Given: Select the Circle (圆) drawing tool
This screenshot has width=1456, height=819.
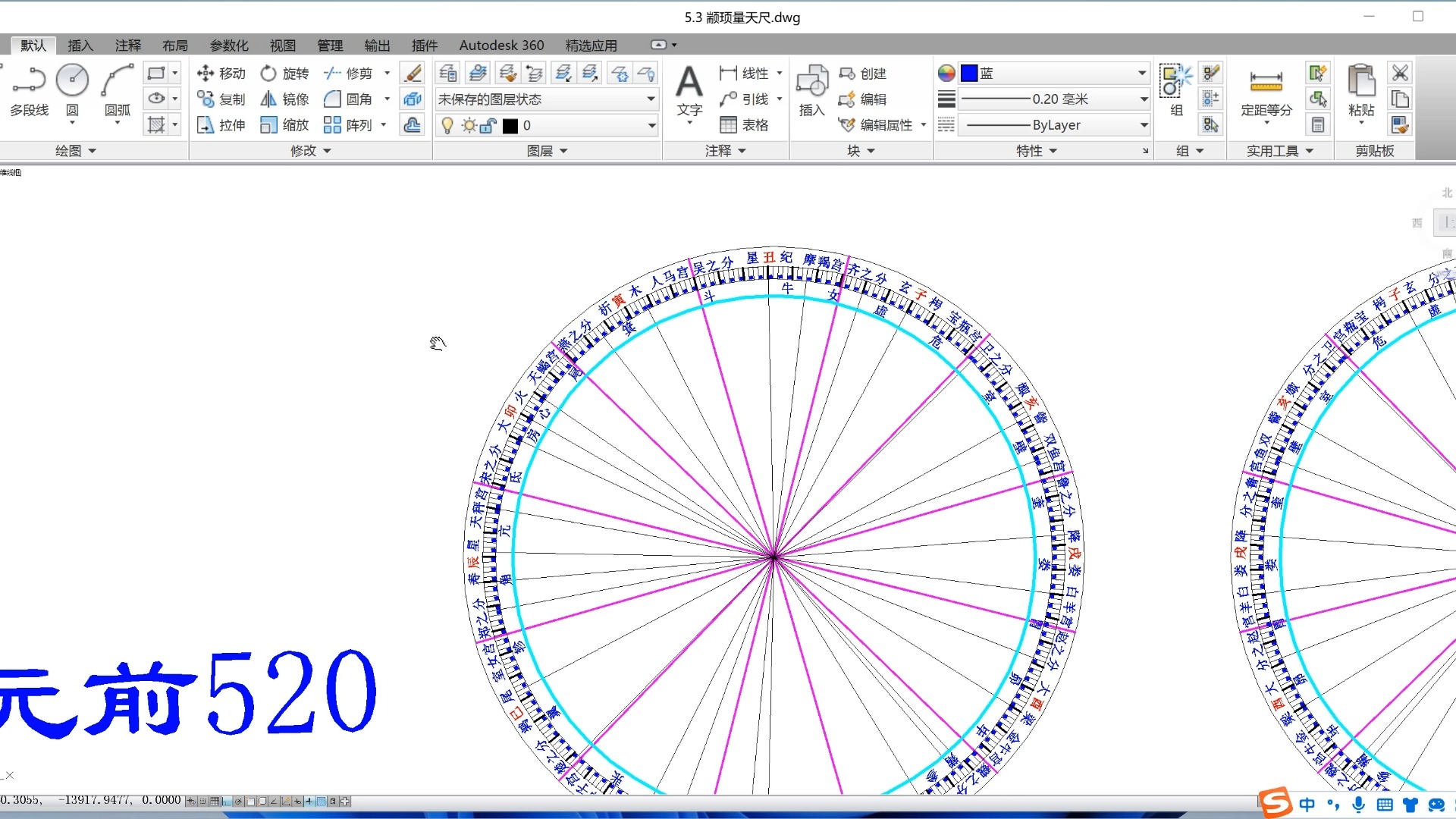Looking at the screenshot, I should coord(73,91).
